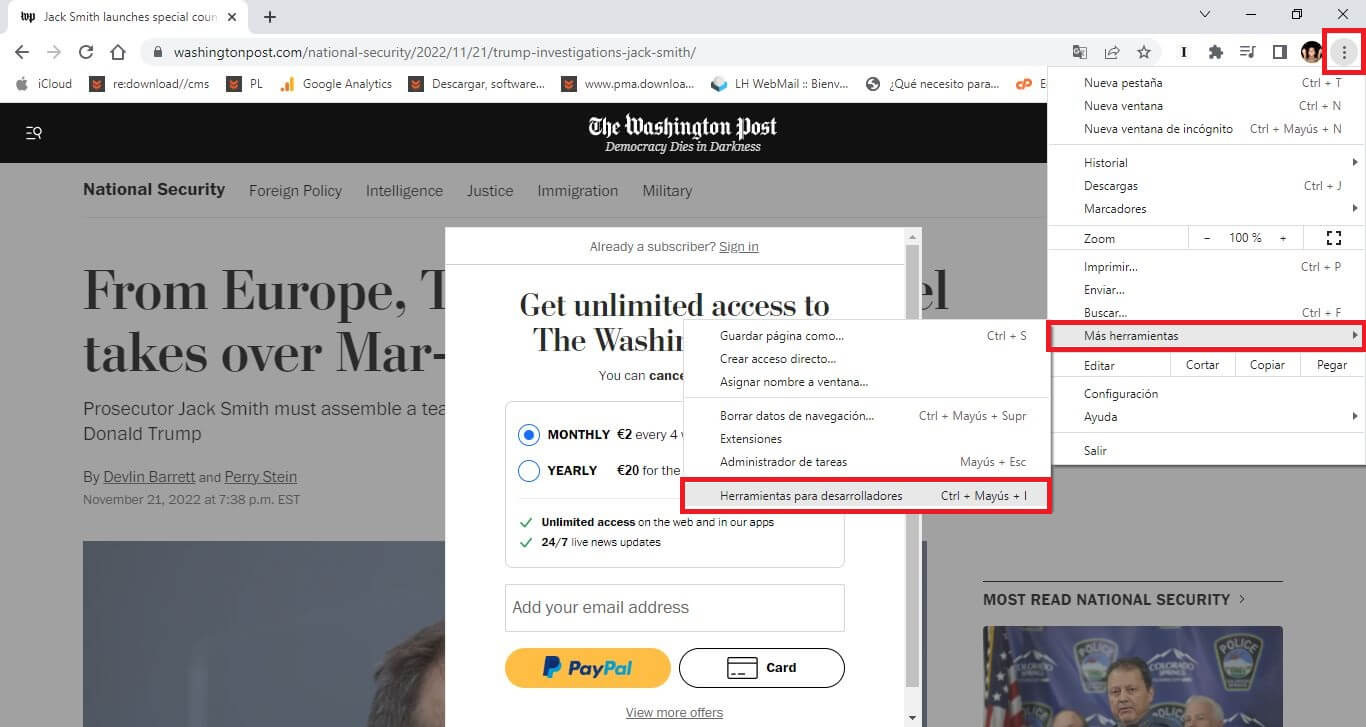Screen dimensions: 1366x727
Task: Select the MONTHLY subscription option
Action: click(x=529, y=435)
